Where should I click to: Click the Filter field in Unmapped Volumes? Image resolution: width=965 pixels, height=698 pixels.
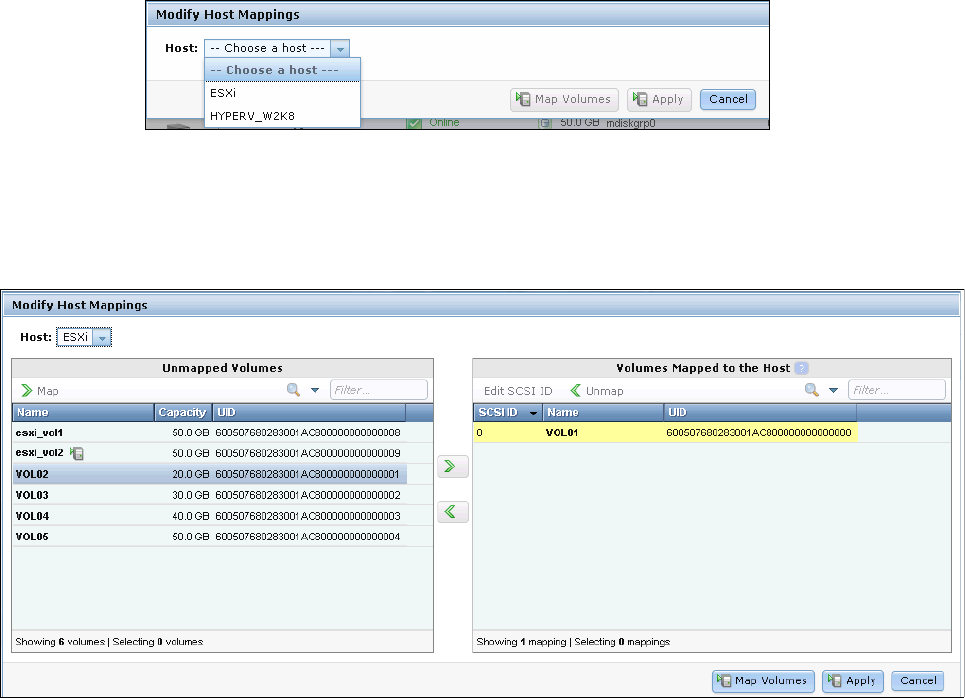pyautogui.click(x=378, y=390)
